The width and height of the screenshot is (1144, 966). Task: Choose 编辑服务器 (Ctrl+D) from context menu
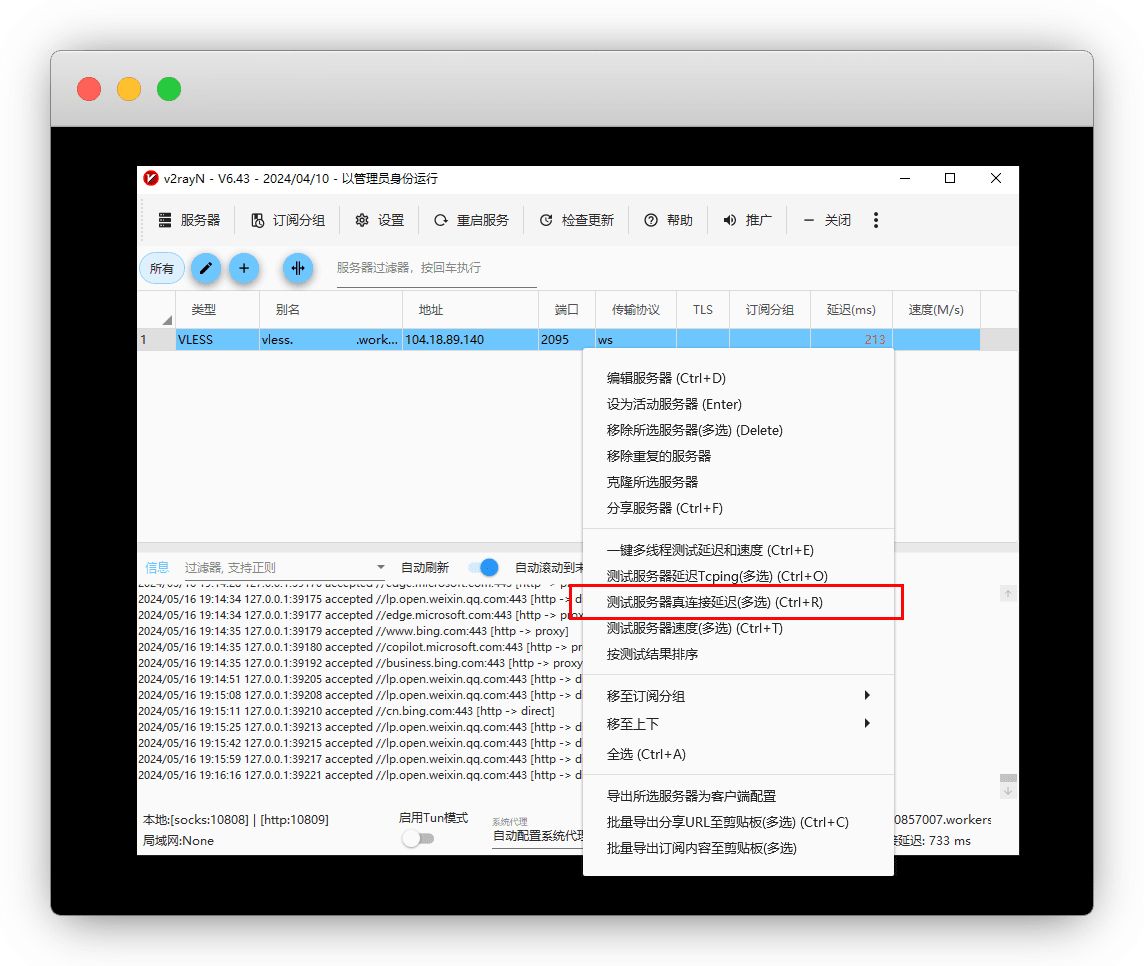pyautogui.click(x=738, y=378)
